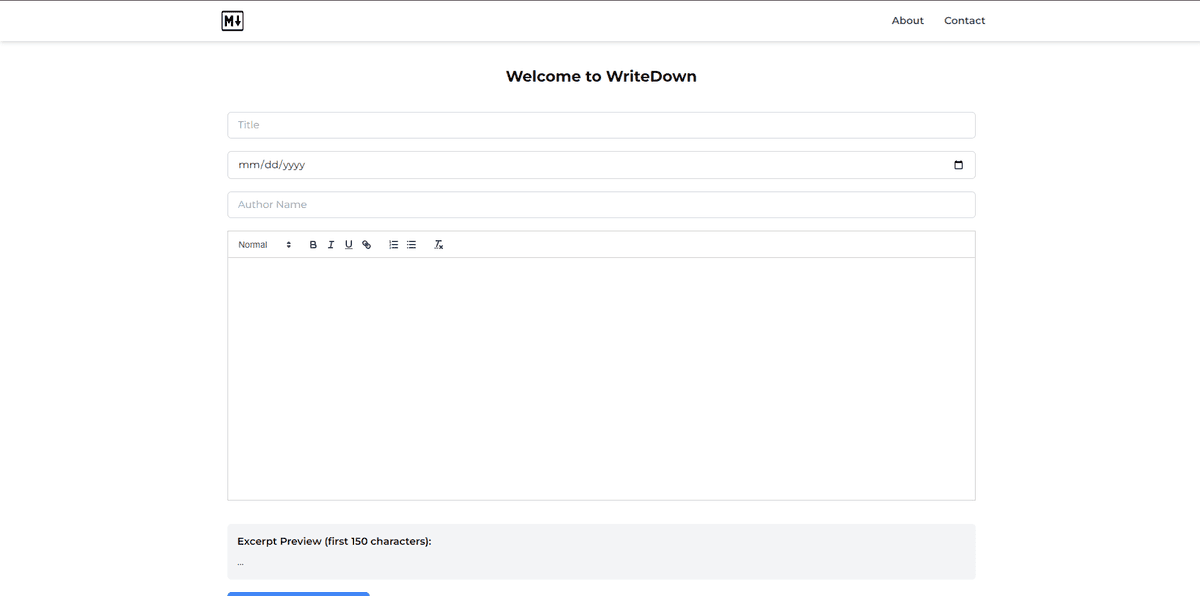Start an ordered numbered list
Image resolution: width=1200 pixels, height=596 pixels.
point(393,245)
